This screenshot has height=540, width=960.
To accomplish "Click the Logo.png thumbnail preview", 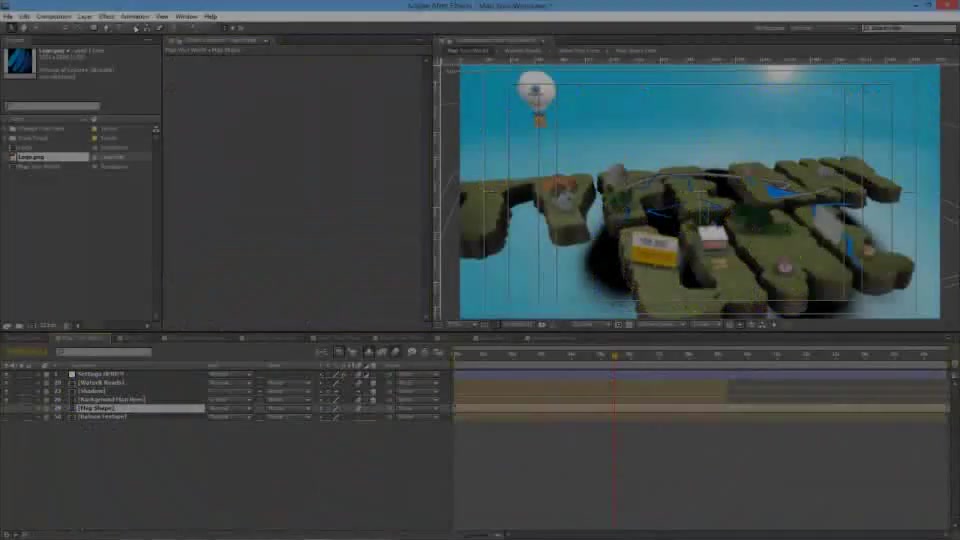I will coord(20,62).
